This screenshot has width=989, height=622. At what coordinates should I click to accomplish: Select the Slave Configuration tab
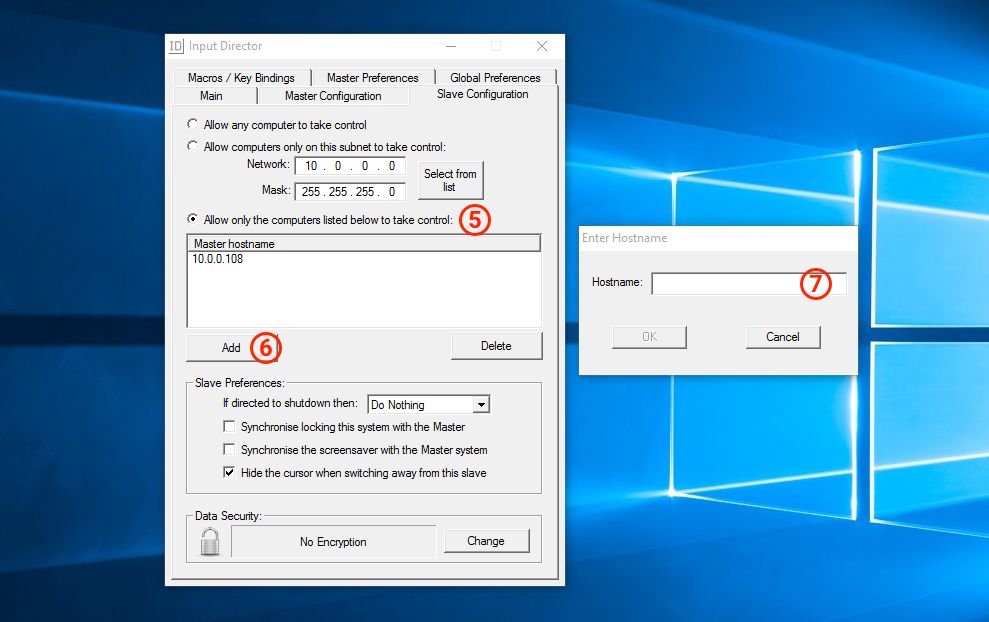click(x=483, y=94)
